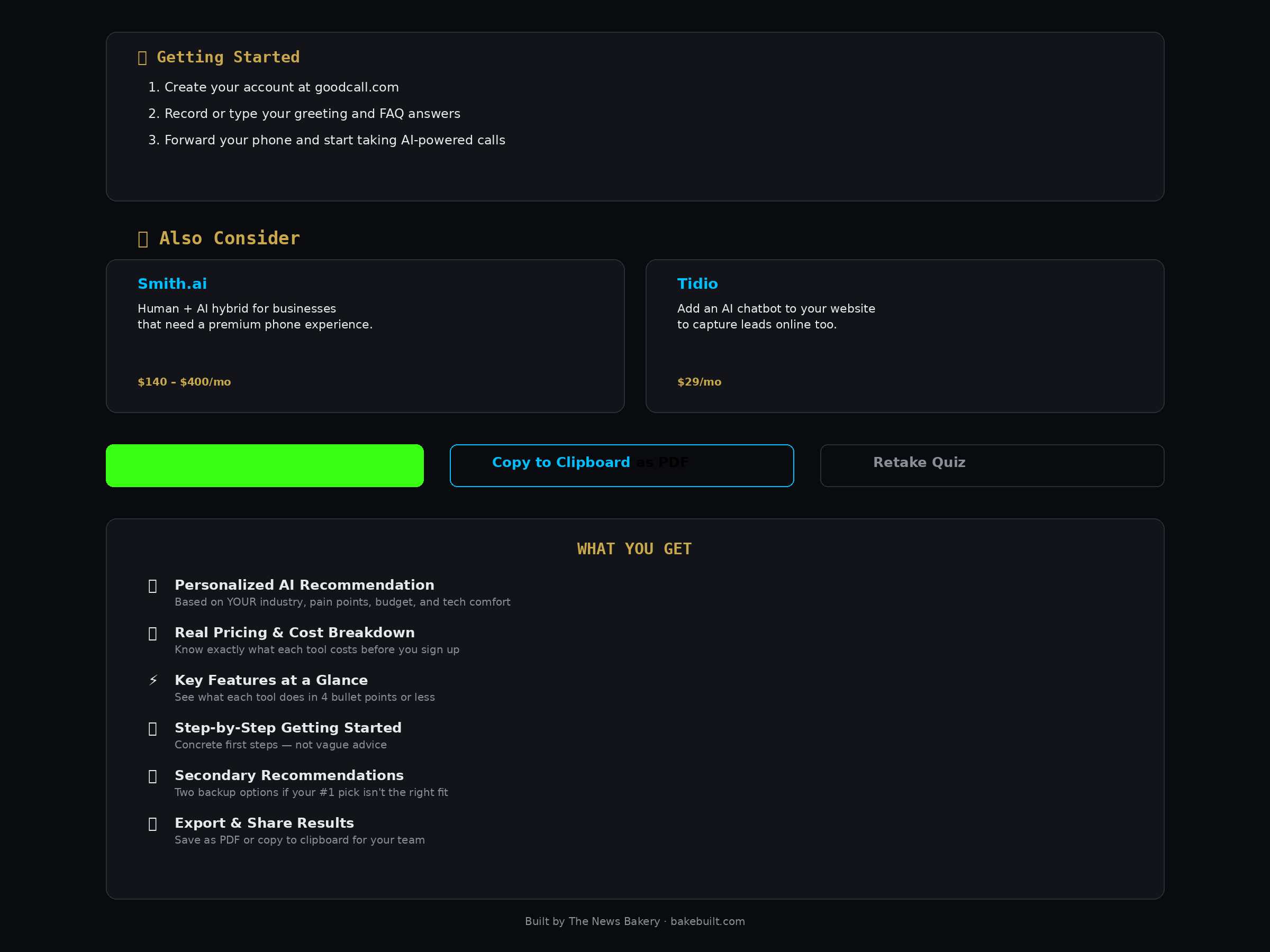Click 'Two backup options' subtitle
1270x952 pixels.
click(x=311, y=792)
